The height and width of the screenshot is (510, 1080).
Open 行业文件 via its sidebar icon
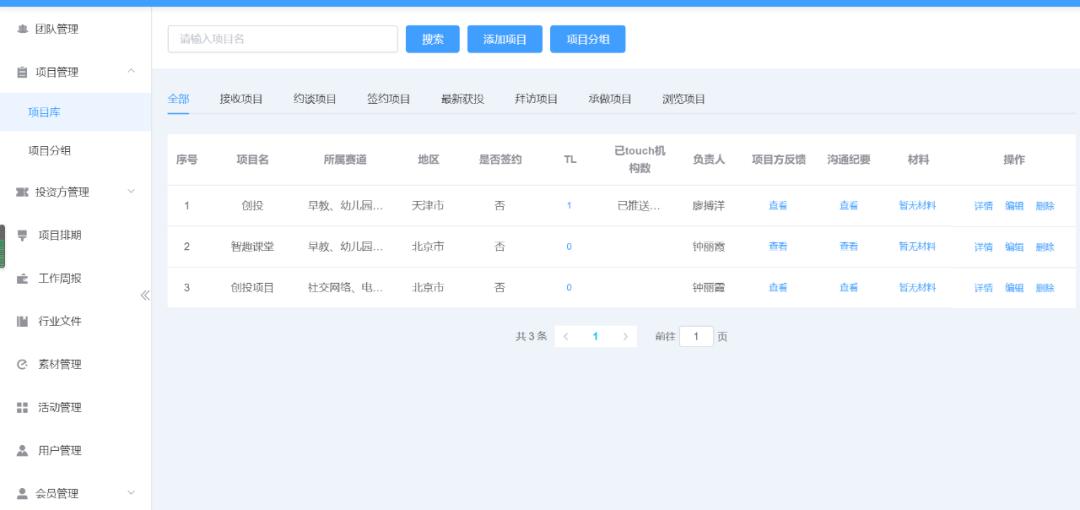coord(22,321)
